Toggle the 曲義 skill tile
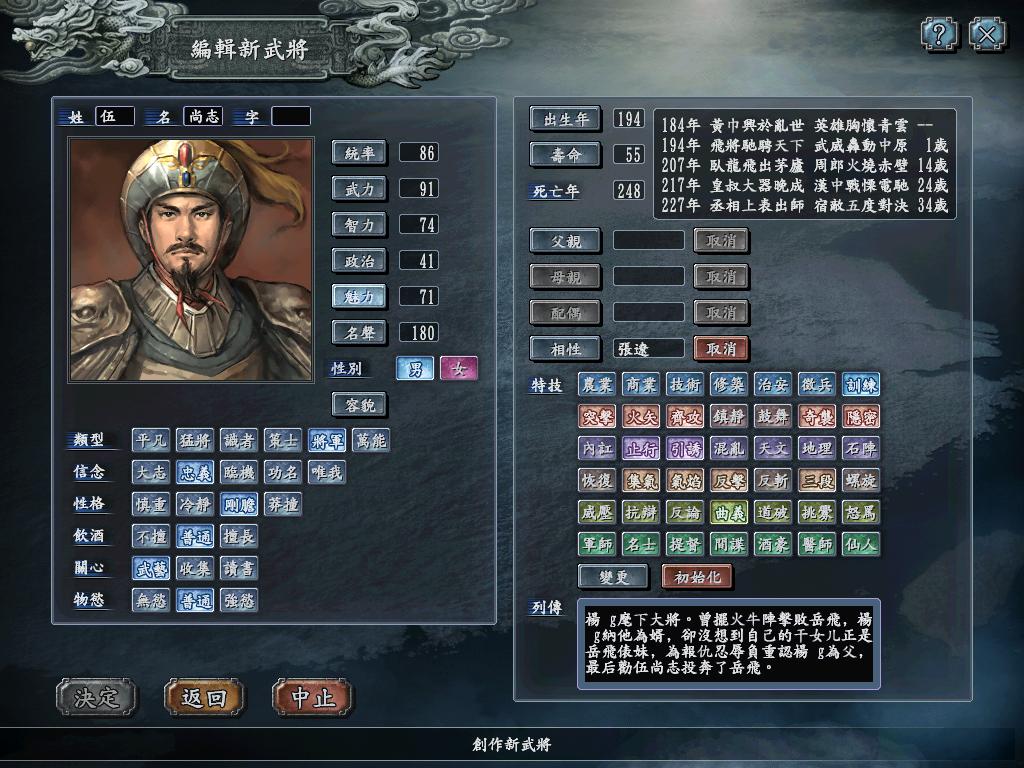1024x768 pixels. coord(729,513)
